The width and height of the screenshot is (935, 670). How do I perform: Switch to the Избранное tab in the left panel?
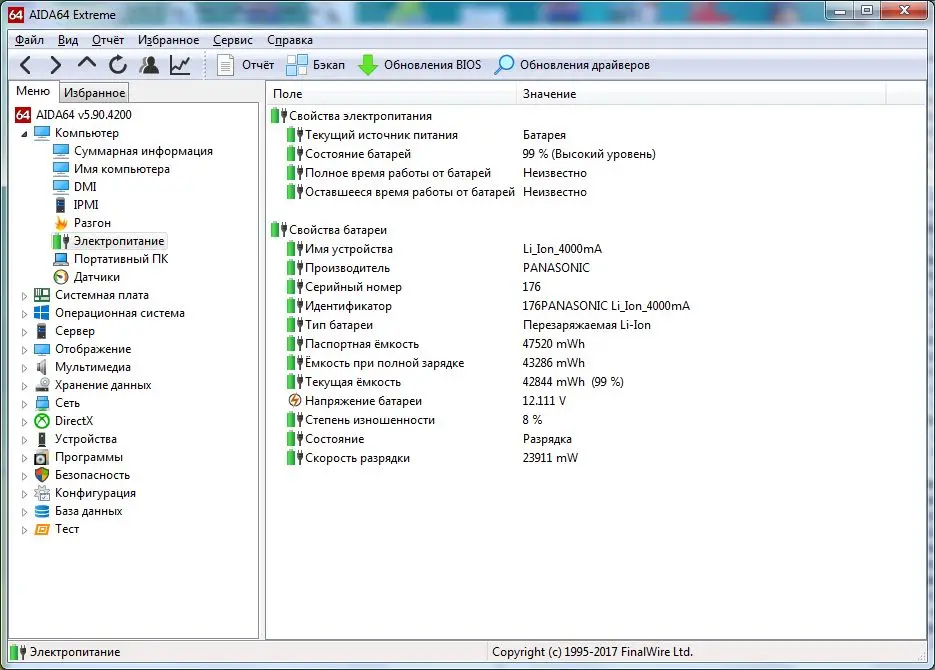click(94, 93)
